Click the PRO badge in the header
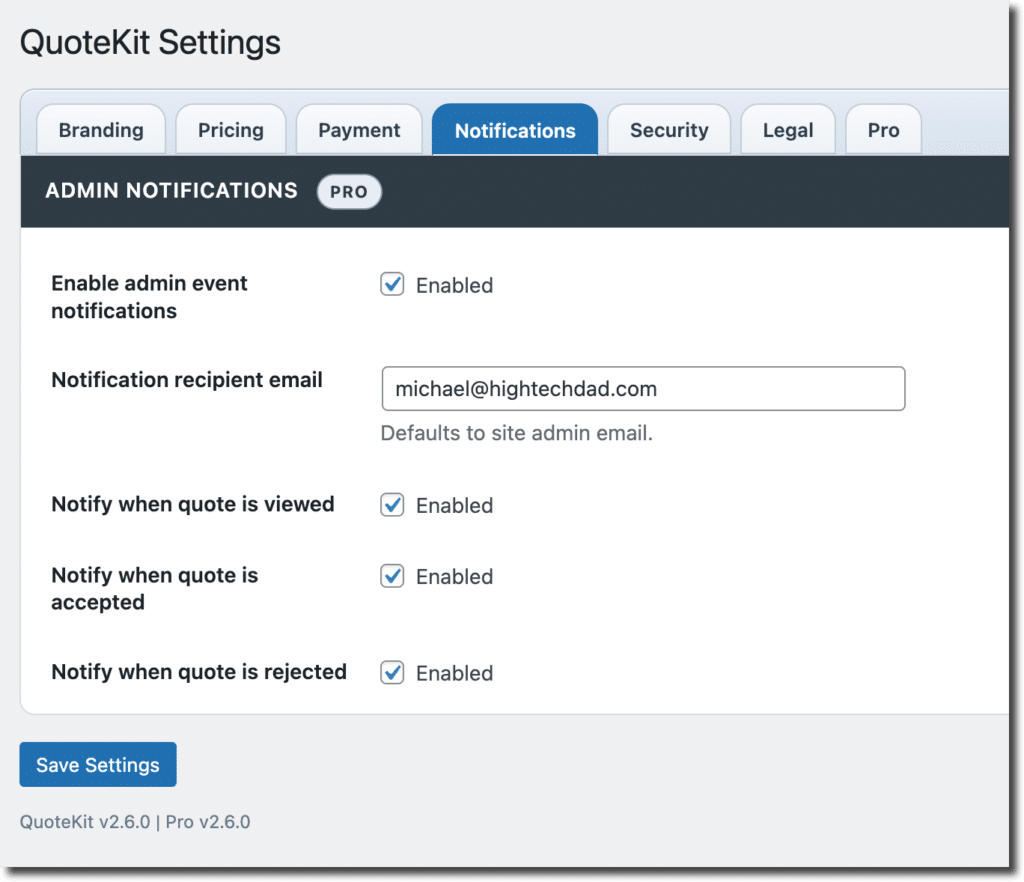The height and width of the screenshot is (882, 1024). (349, 191)
